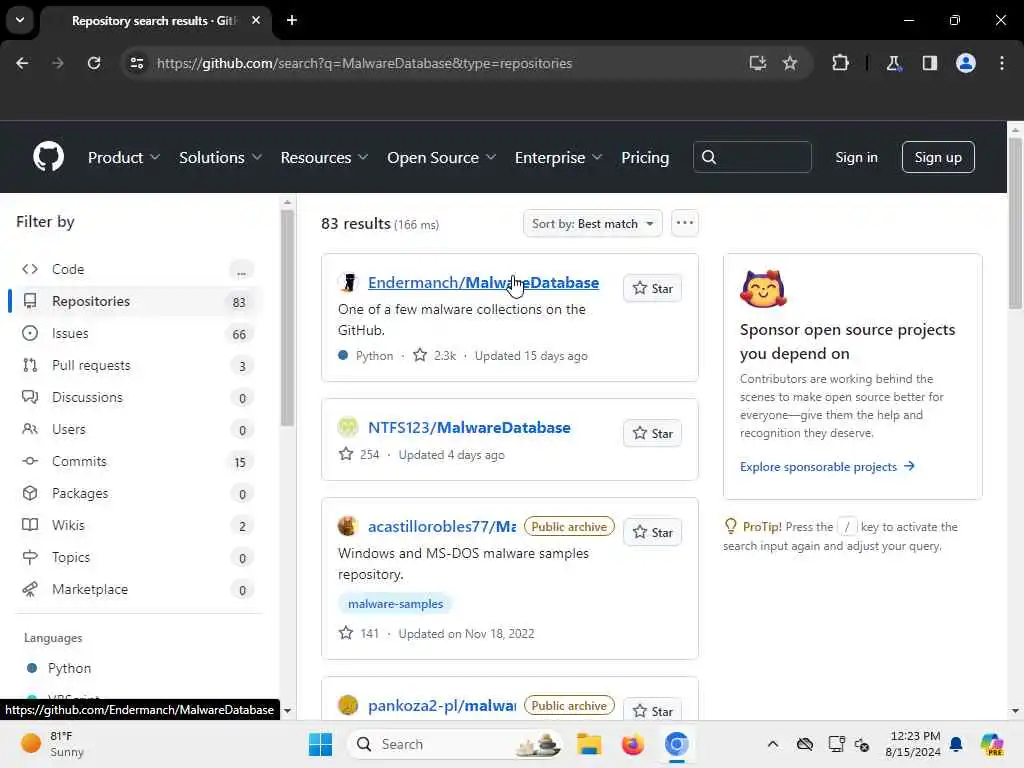The width and height of the screenshot is (1024, 768).
Task: Open Endermanch/MalwareDatabase repository link
Action: point(483,282)
